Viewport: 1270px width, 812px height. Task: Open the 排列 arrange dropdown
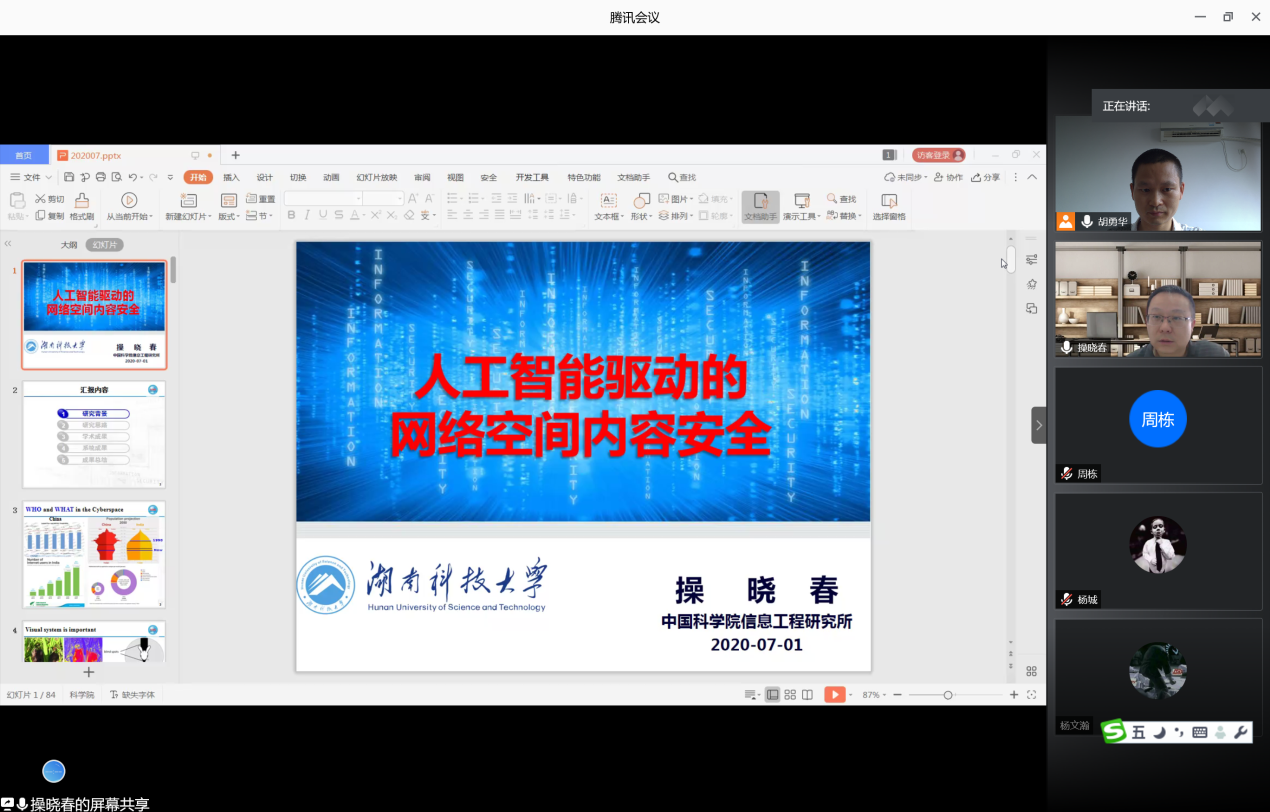click(676, 217)
